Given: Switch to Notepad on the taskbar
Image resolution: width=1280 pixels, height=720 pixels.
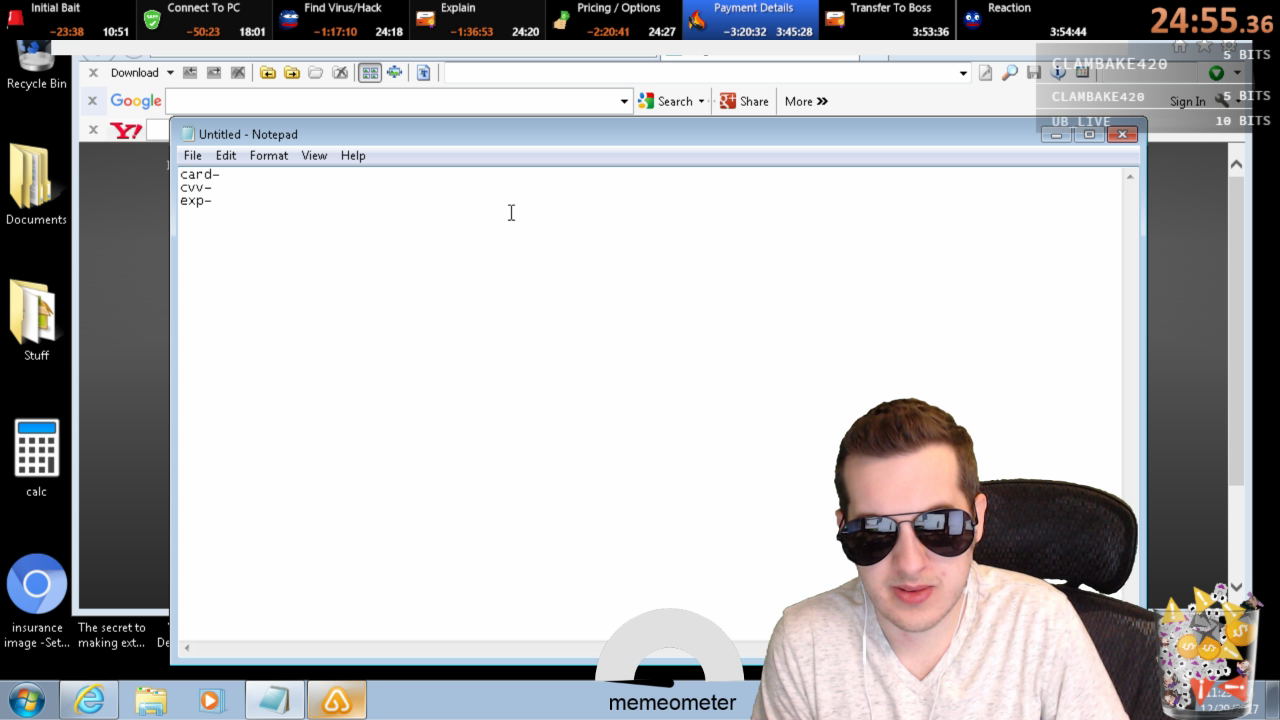Looking at the screenshot, I should click(x=274, y=701).
